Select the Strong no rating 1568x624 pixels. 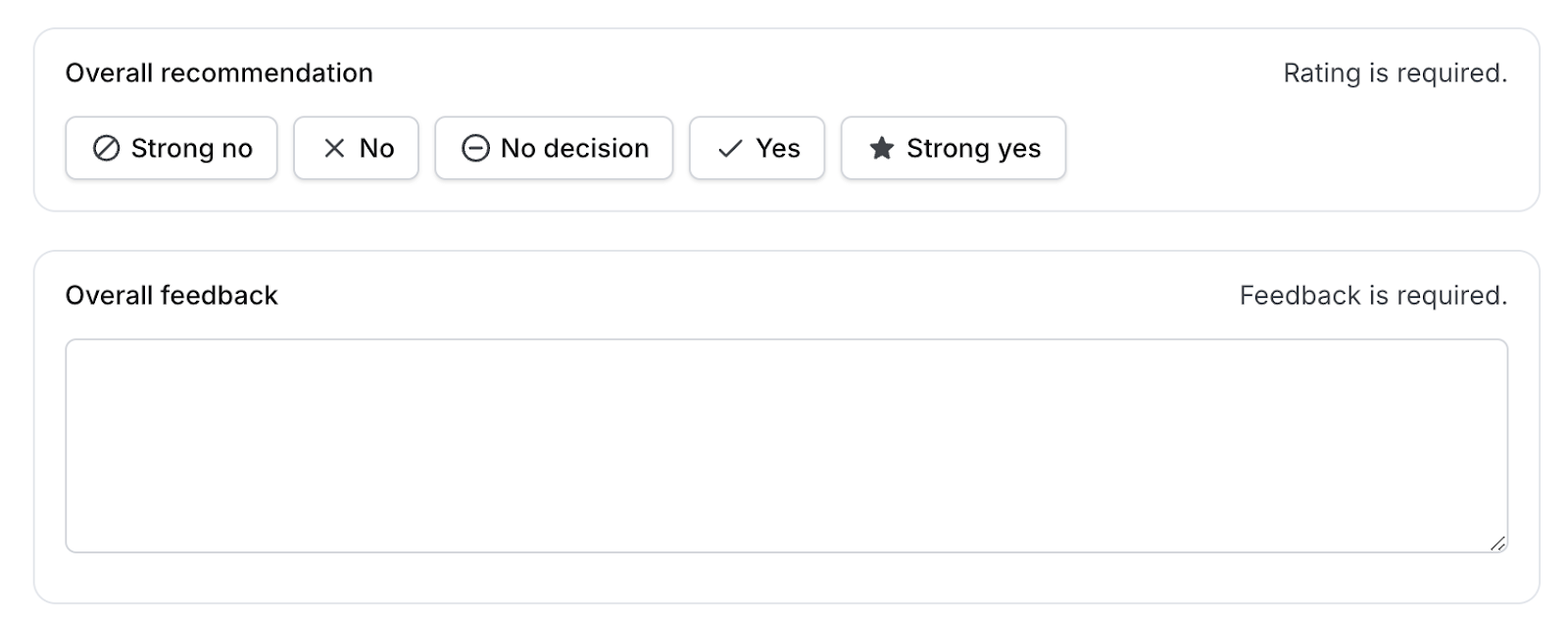click(171, 148)
